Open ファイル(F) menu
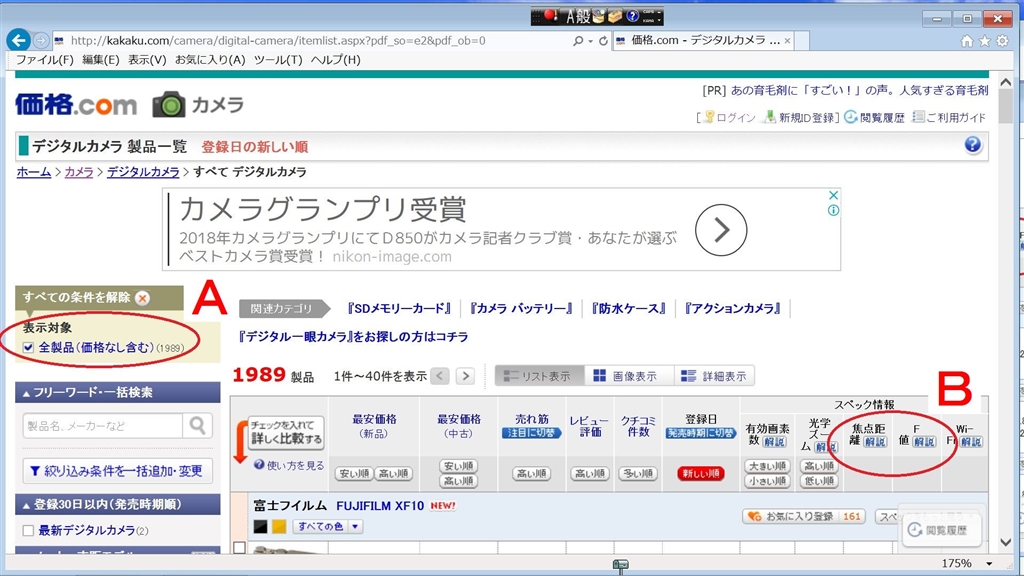This screenshot has width=1024, height=576. point(44,59)
